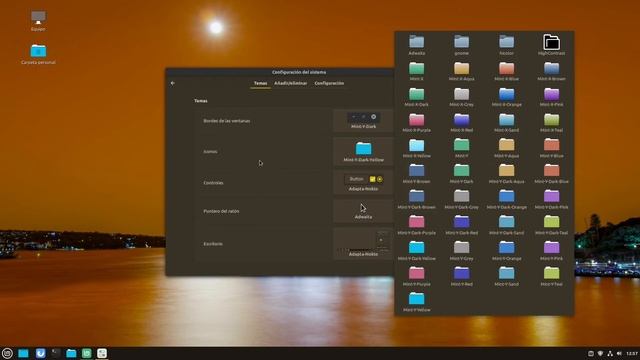Select the Mint-Y-Dark-Pink icon theme
This screenshot has width=640, height=360.
point(551,199)
